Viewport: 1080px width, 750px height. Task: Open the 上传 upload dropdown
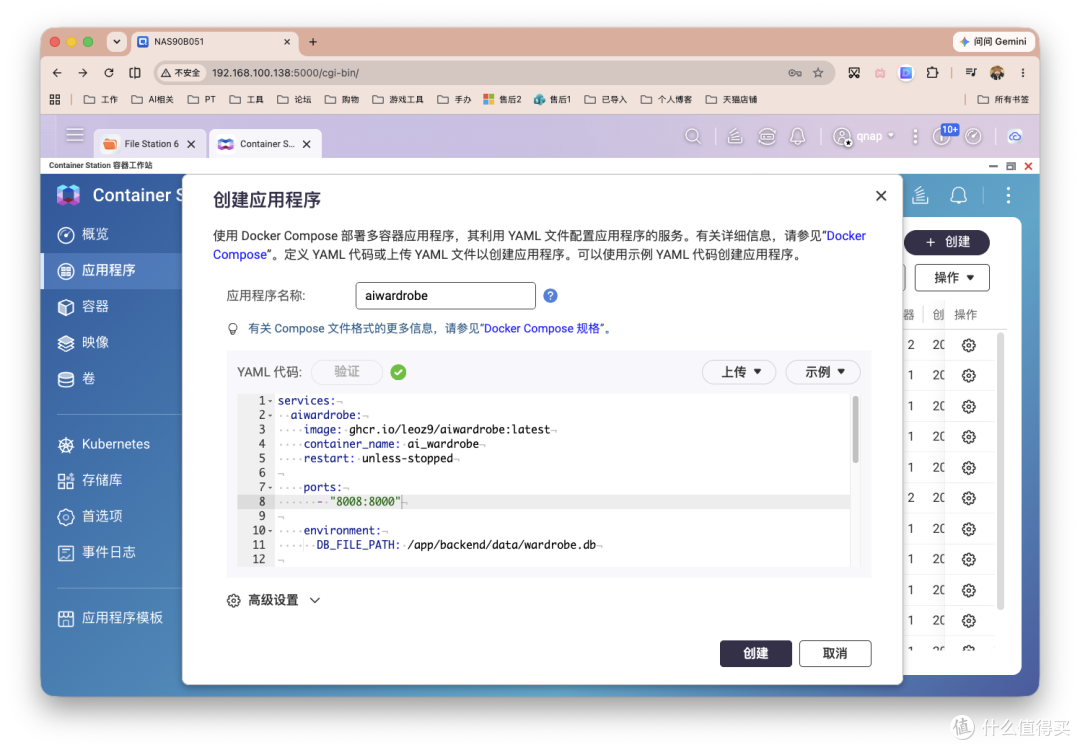coord(739,372)
